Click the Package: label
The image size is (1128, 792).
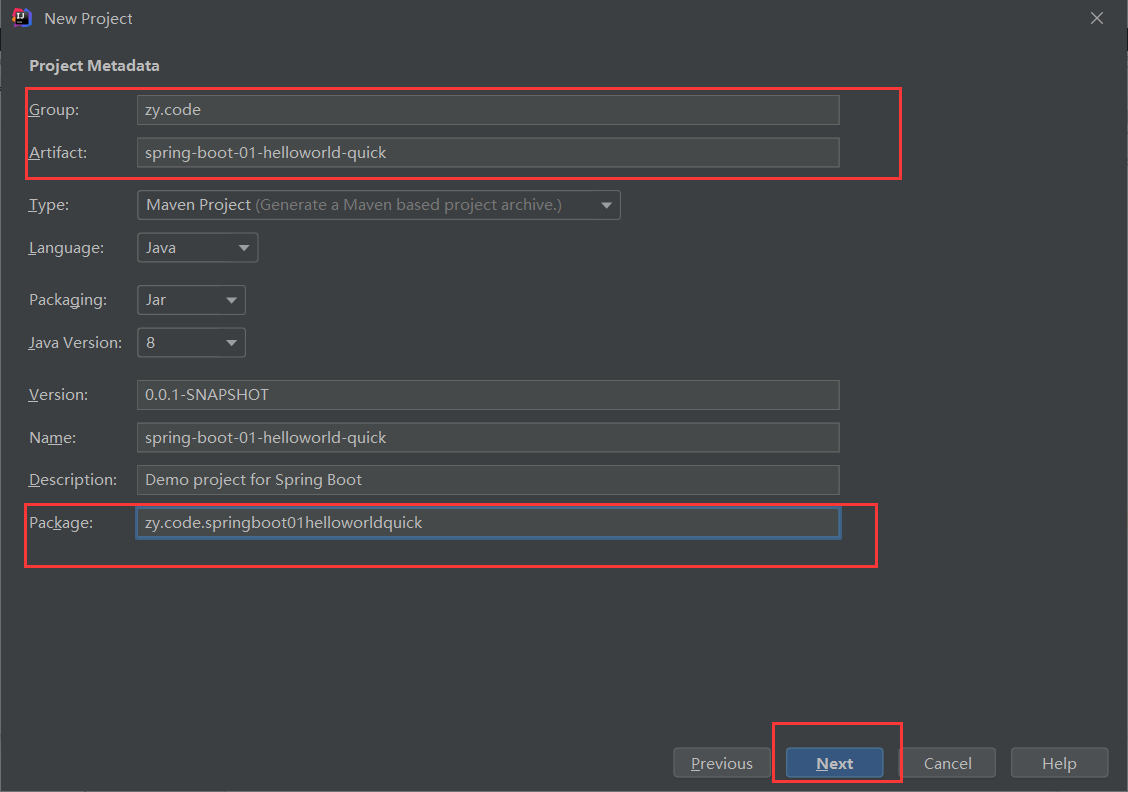tap(61, 523)
